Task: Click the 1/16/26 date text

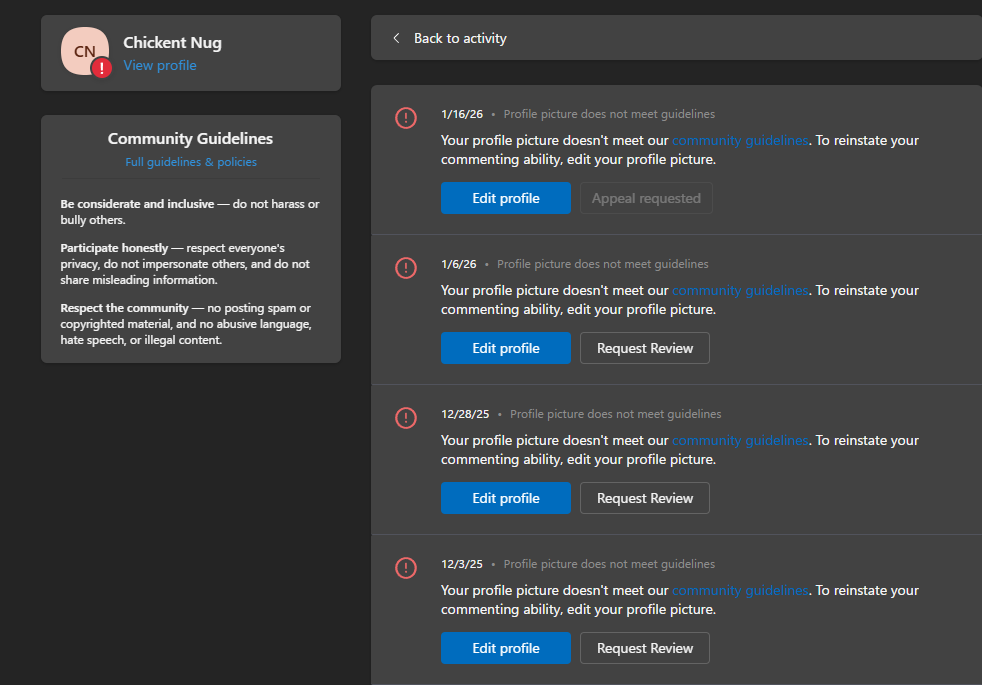Action: point(462,114)
